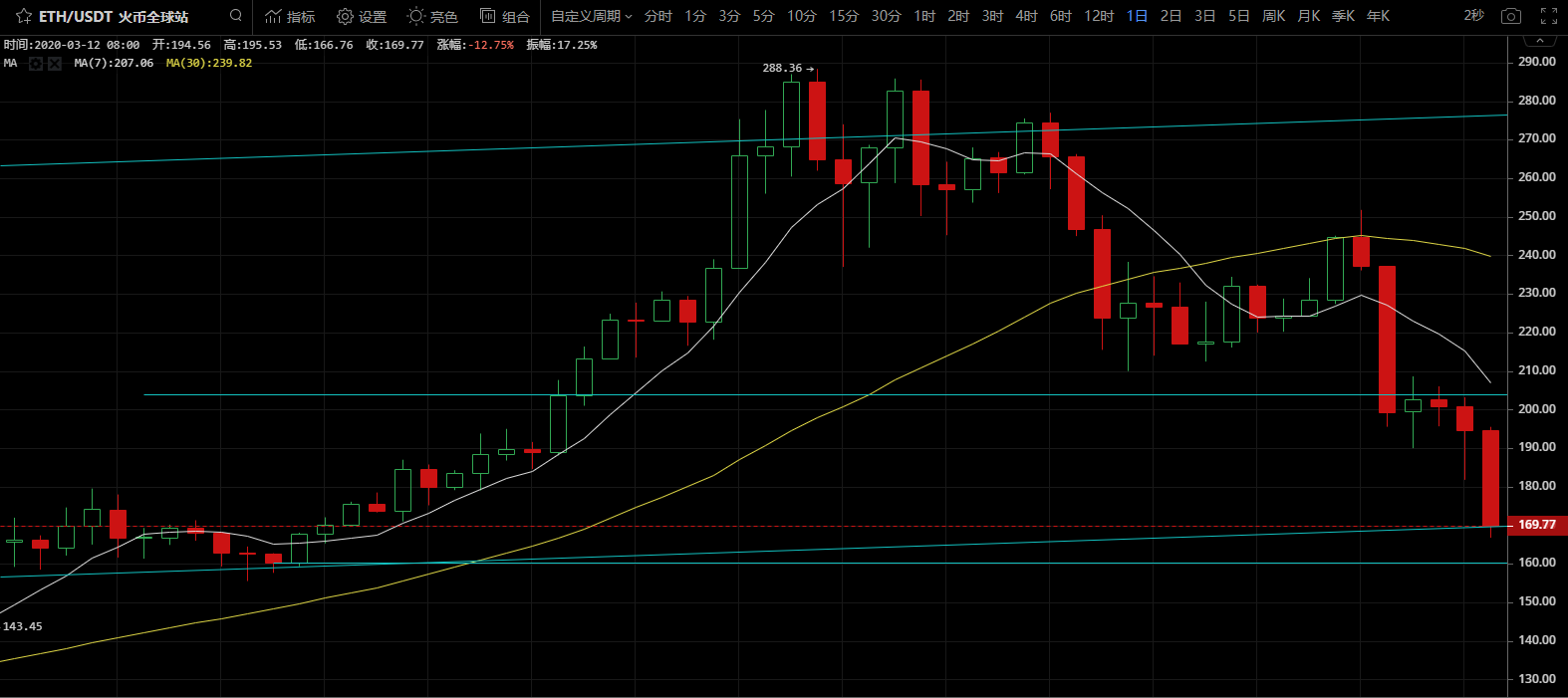
Task: Select the 6时 interval
Action: point(1060,16)
